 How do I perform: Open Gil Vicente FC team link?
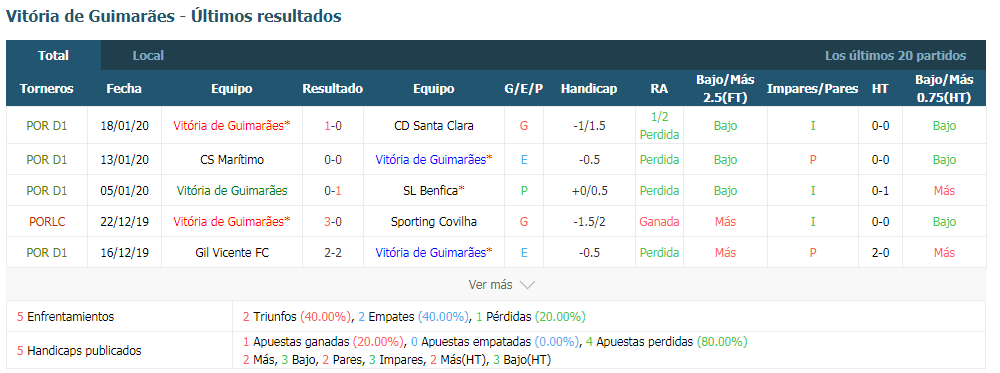click(232, 253)
